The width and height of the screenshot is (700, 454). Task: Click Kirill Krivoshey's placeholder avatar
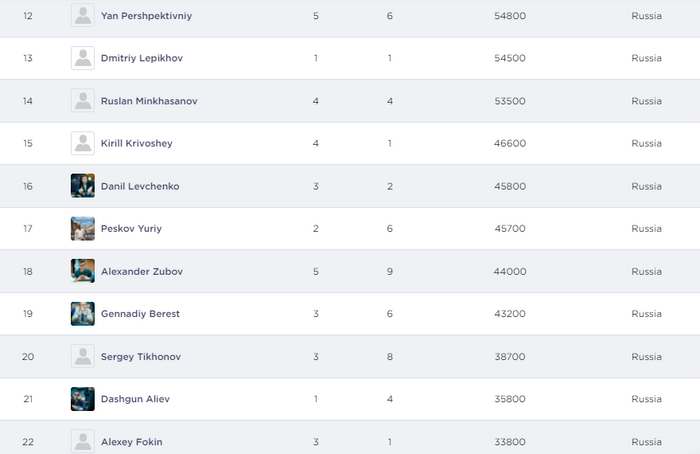[83, 143]
